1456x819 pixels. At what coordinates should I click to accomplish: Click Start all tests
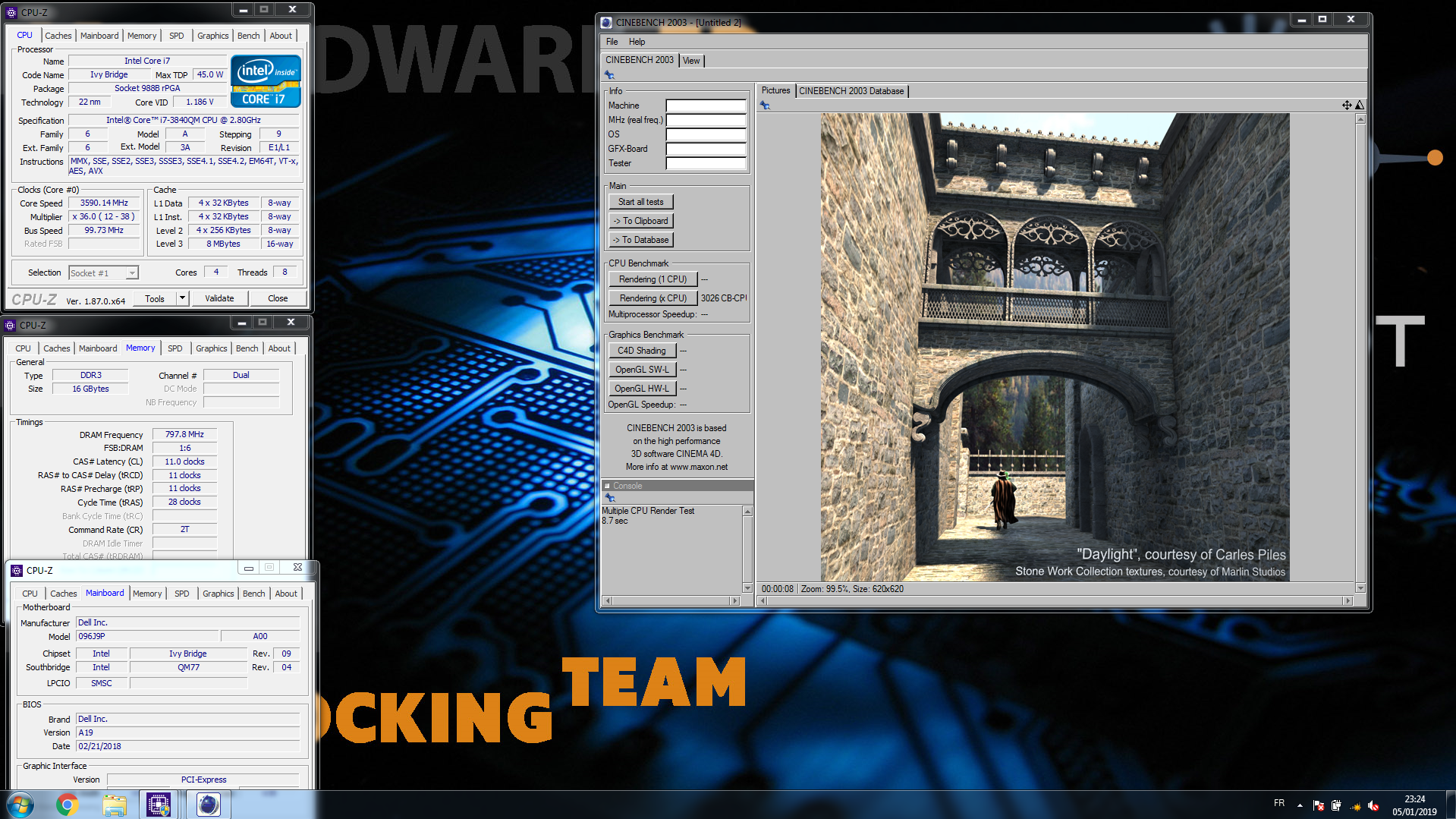640,202
